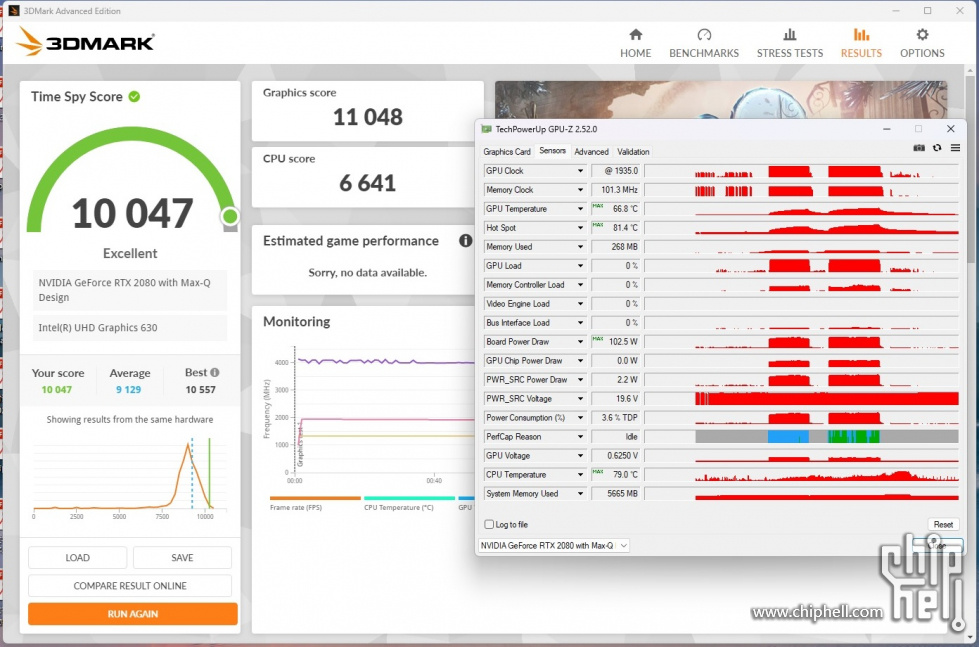
Task: Click the Hot Spot value 81.4 °C
Action: click(615, 228)
